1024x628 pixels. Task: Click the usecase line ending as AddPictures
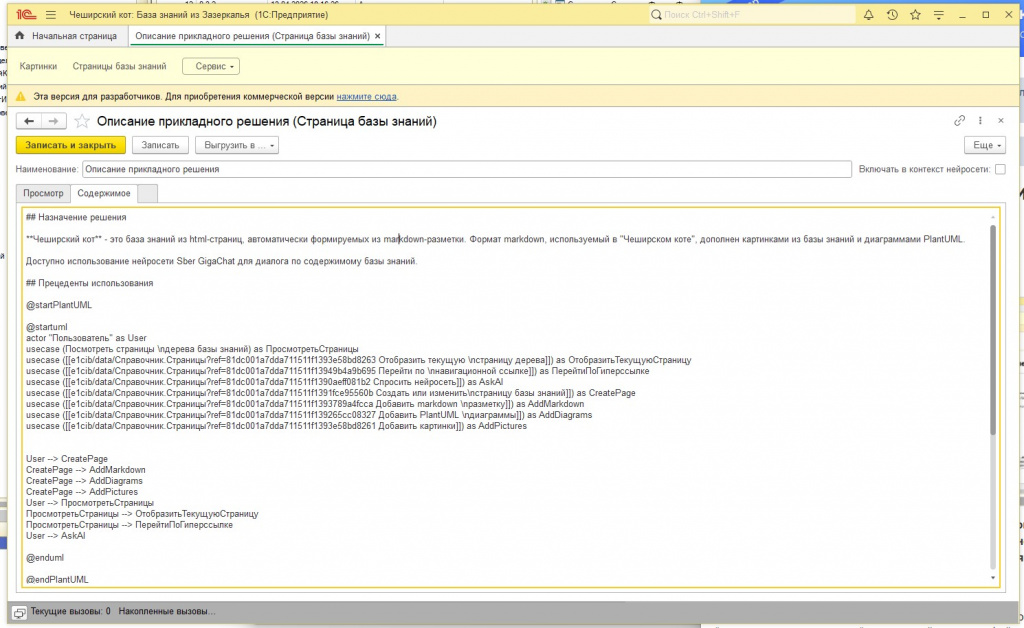pos(276,426)
